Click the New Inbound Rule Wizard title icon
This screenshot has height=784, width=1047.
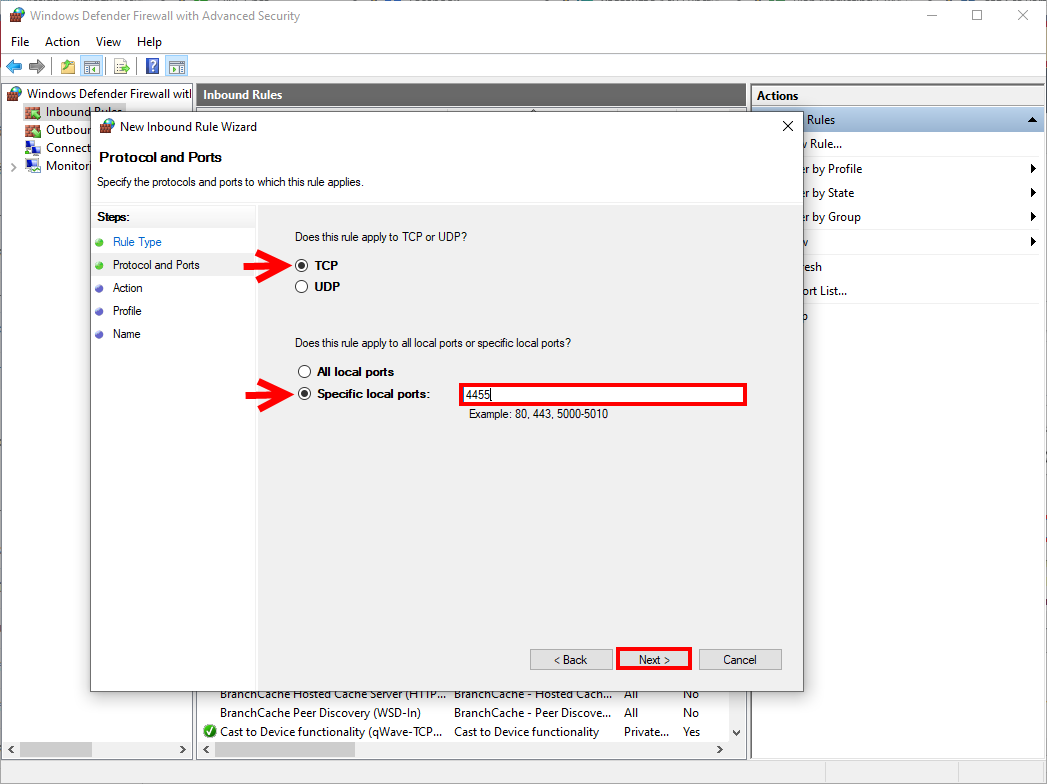pyautogui.click(x=107, y=126)
